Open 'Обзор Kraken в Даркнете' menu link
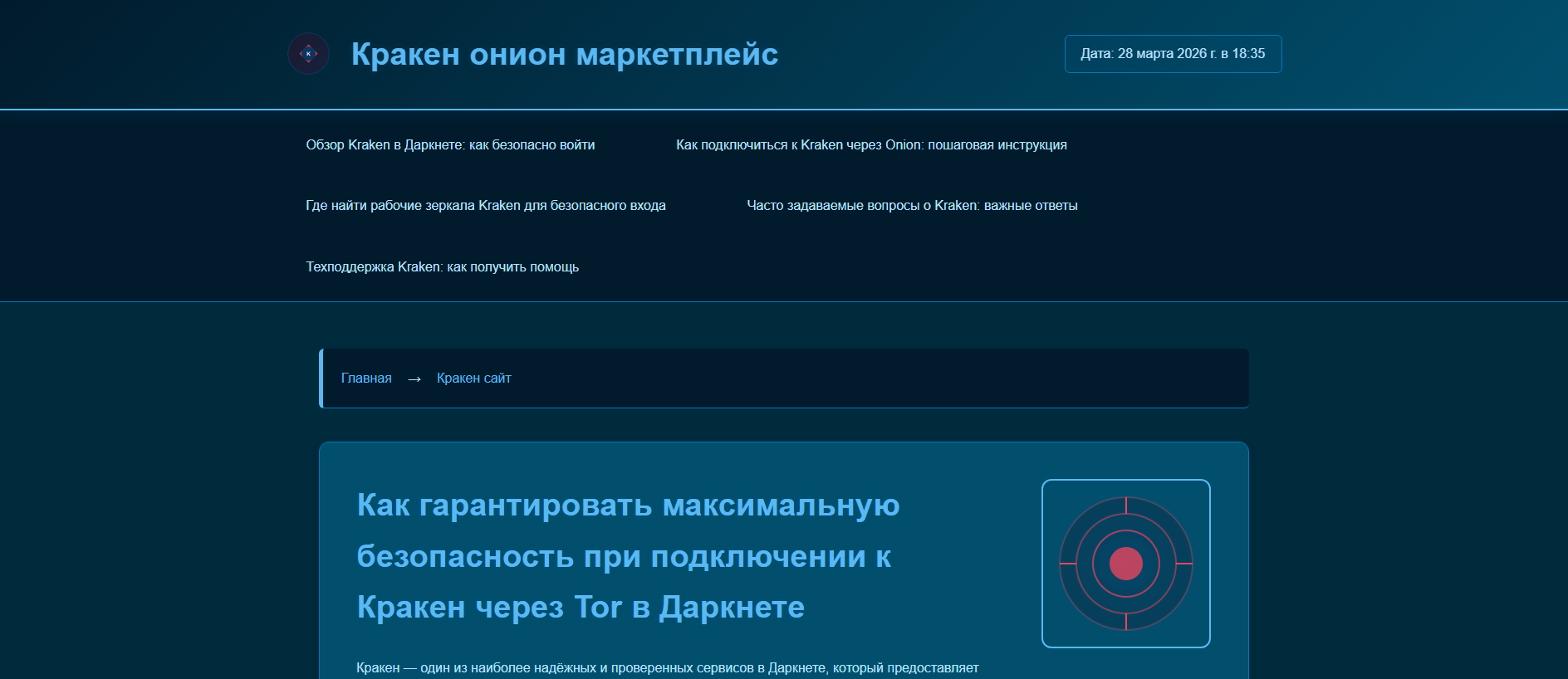The image size is (1568, 679). click(x=450, y=145)
